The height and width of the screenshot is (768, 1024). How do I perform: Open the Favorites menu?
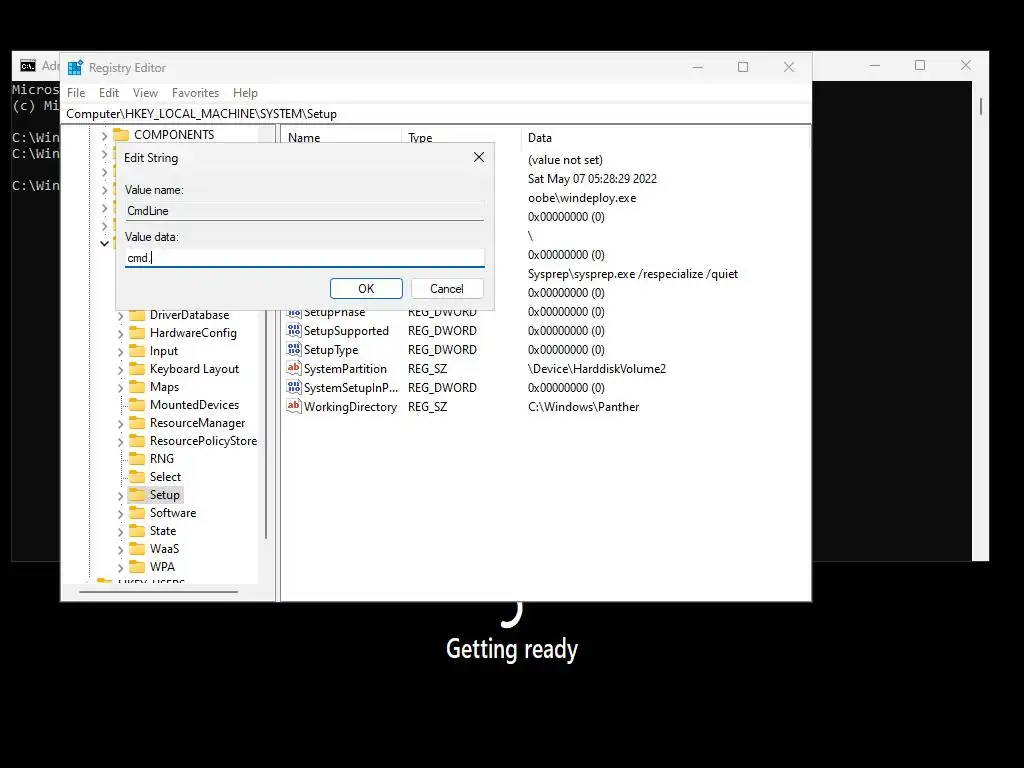195,93
